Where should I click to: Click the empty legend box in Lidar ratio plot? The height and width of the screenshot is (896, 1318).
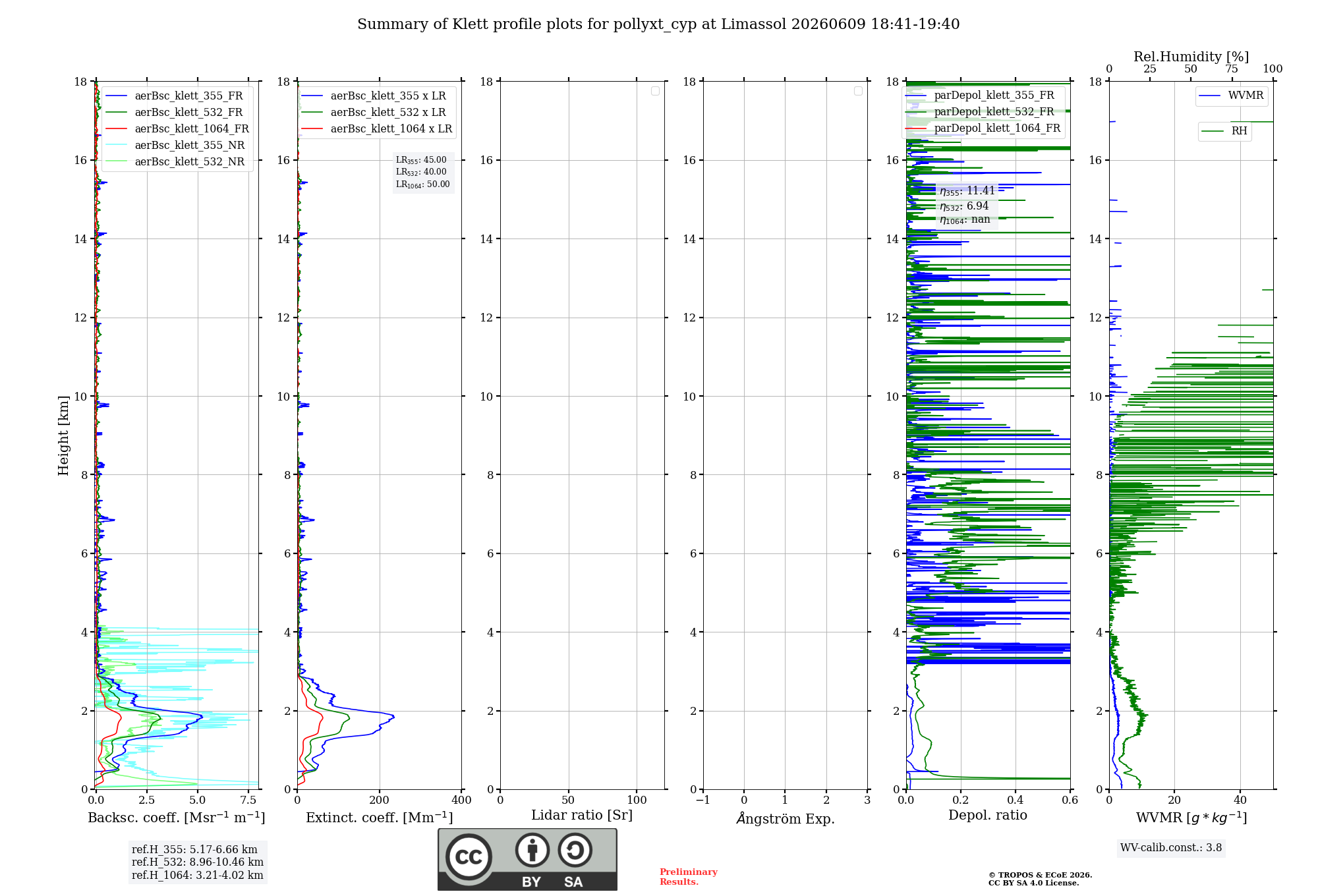pyautogui.click(x=655, y=91)
